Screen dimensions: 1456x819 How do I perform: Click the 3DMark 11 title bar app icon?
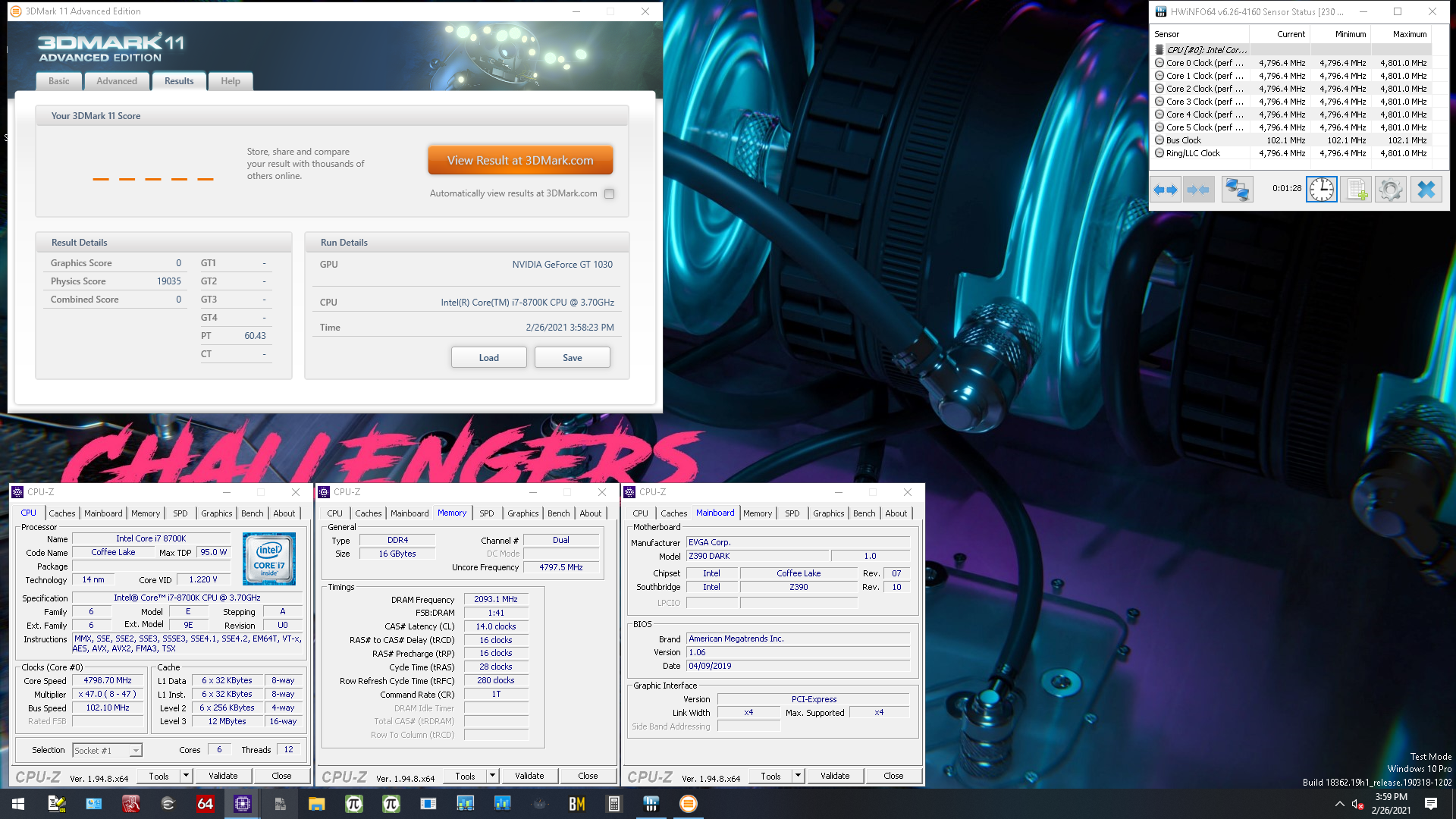pos(16,11)
